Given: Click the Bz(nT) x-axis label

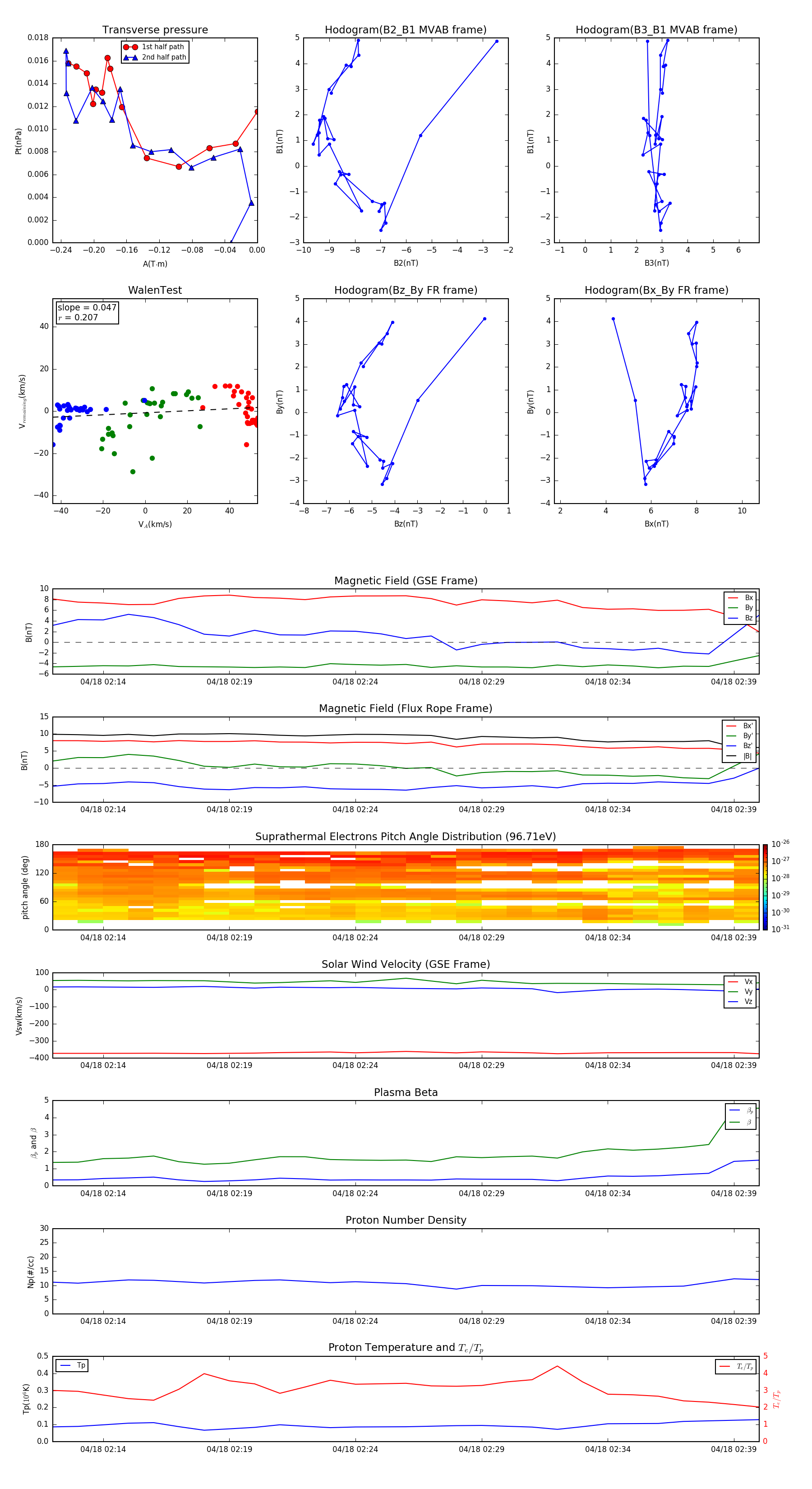Looking at the screenshot, I should [406, 524].
